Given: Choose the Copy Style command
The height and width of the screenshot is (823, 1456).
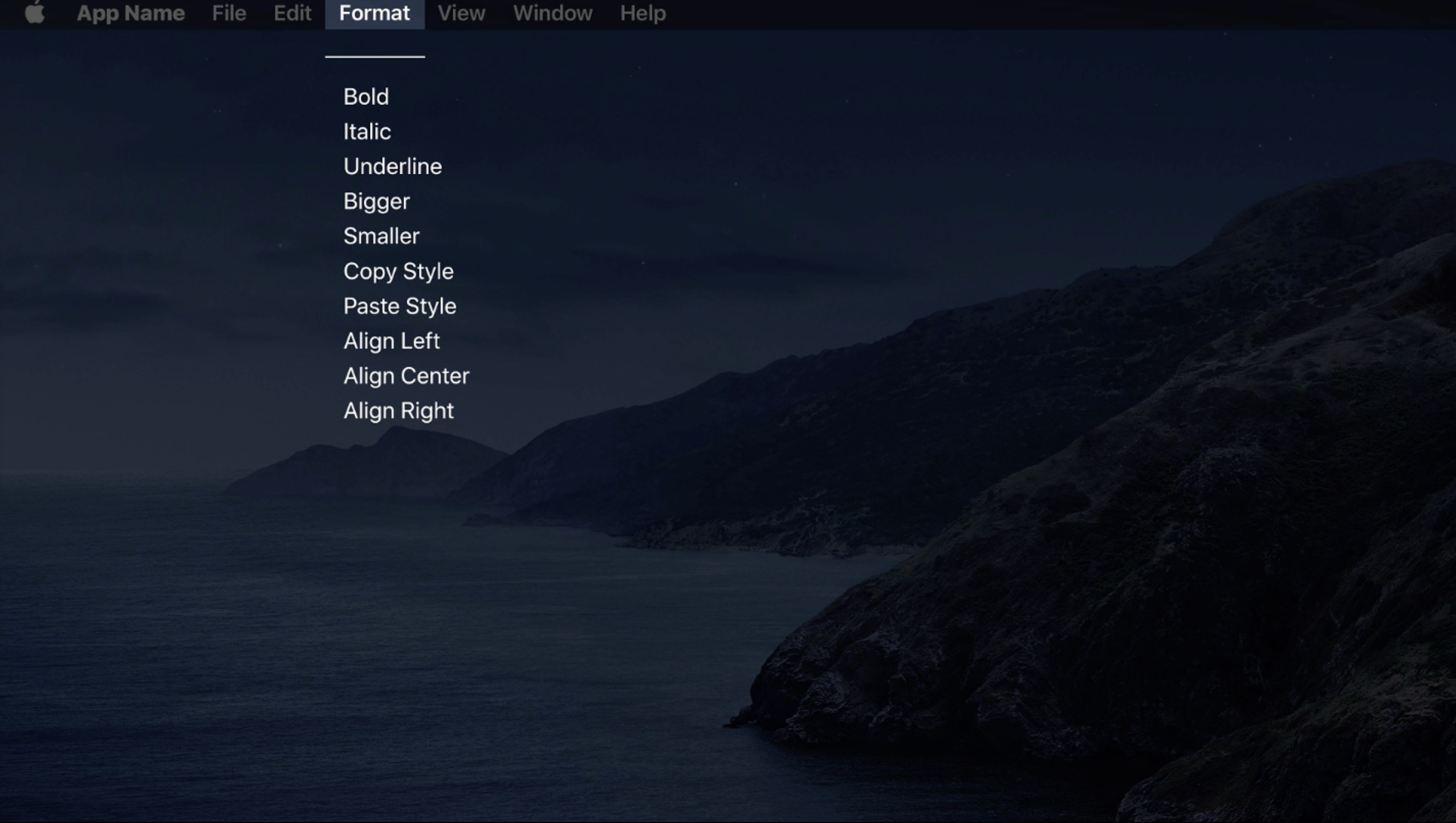Looking at the screenshot, I should pyautogui.click(x=398, y=271).
